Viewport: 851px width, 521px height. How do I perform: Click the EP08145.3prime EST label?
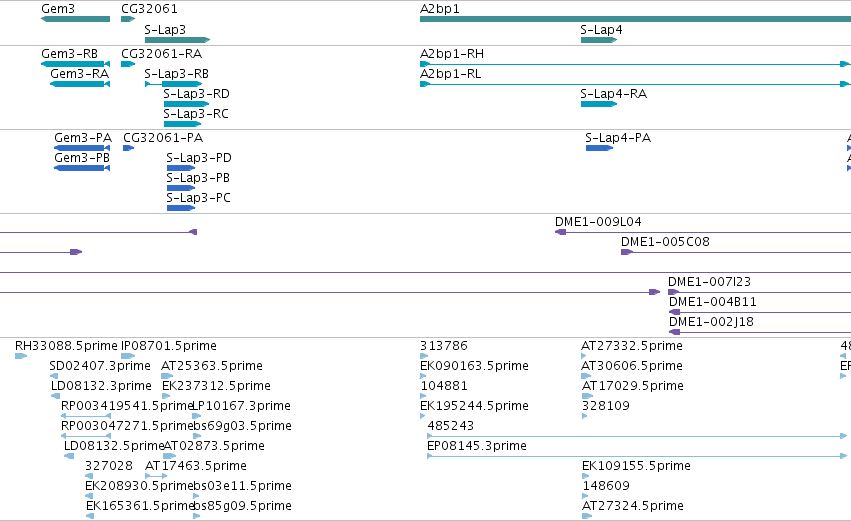click(477, 446)
